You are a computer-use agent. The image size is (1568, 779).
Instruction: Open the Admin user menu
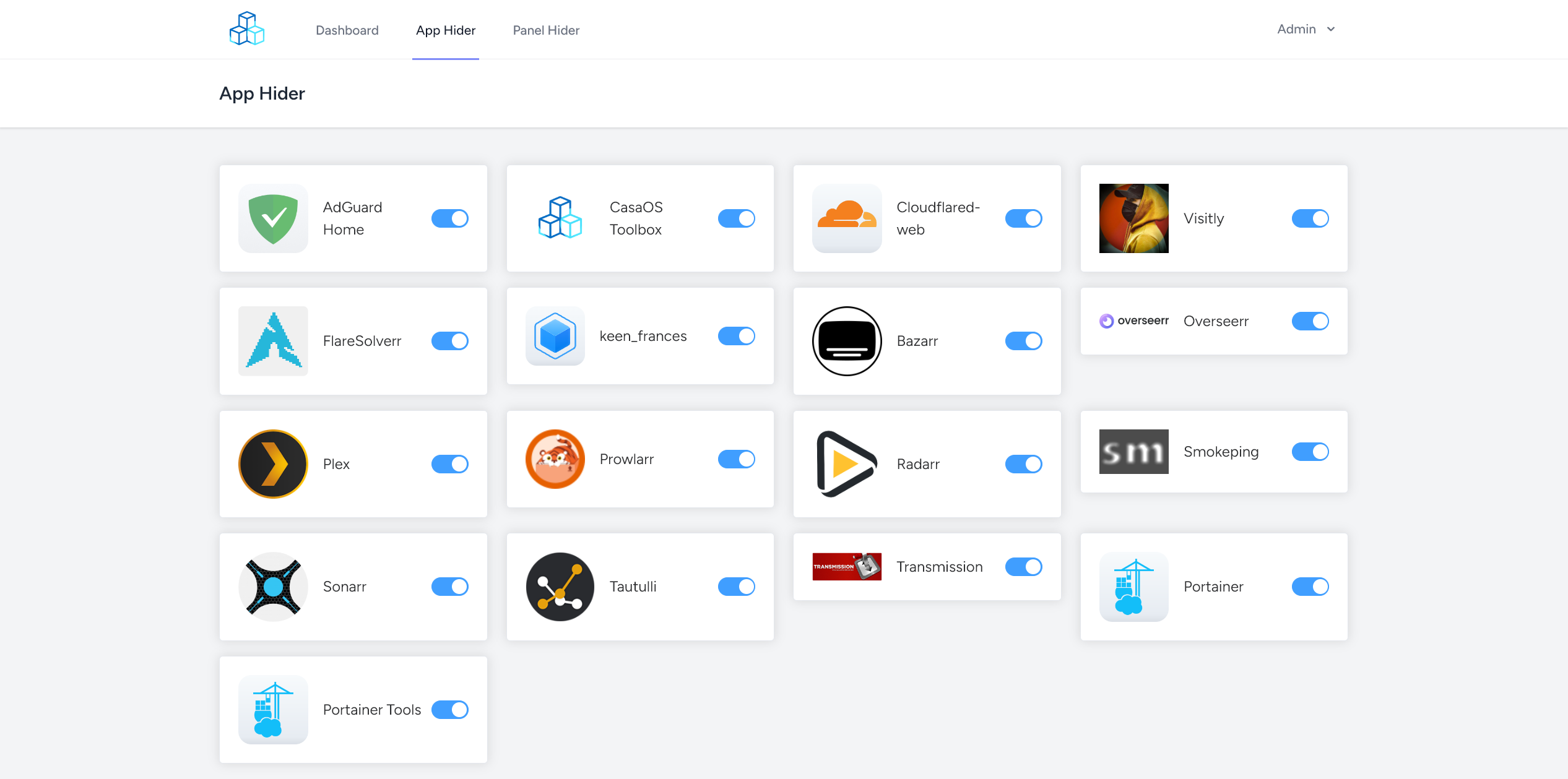[x=1296, y=29]
